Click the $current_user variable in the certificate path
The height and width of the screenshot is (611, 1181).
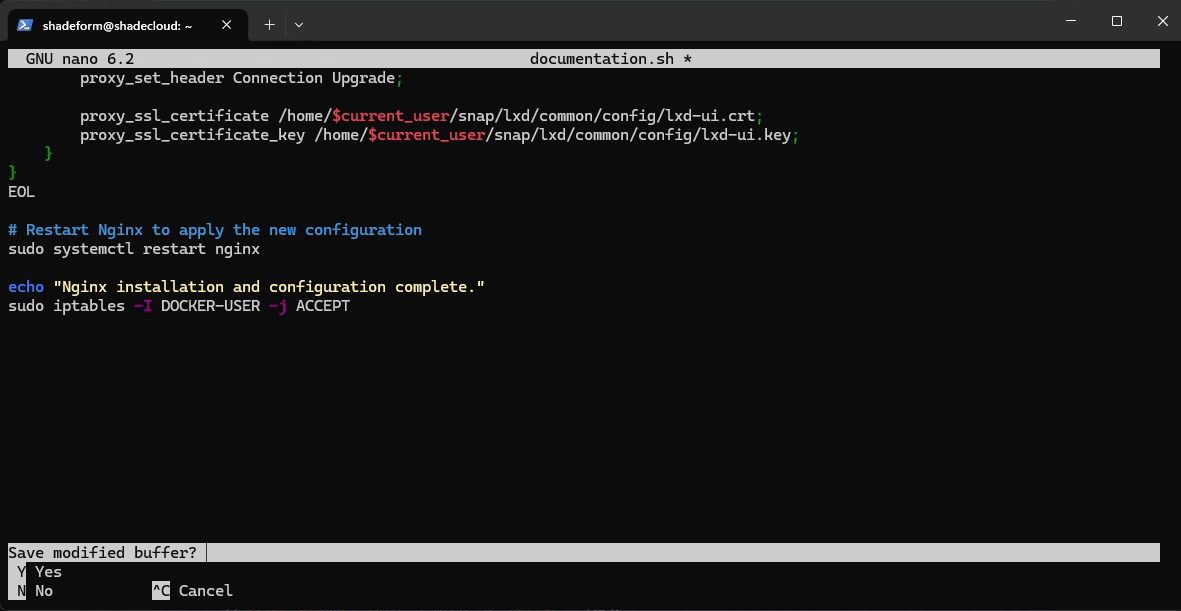coord(390,115)
